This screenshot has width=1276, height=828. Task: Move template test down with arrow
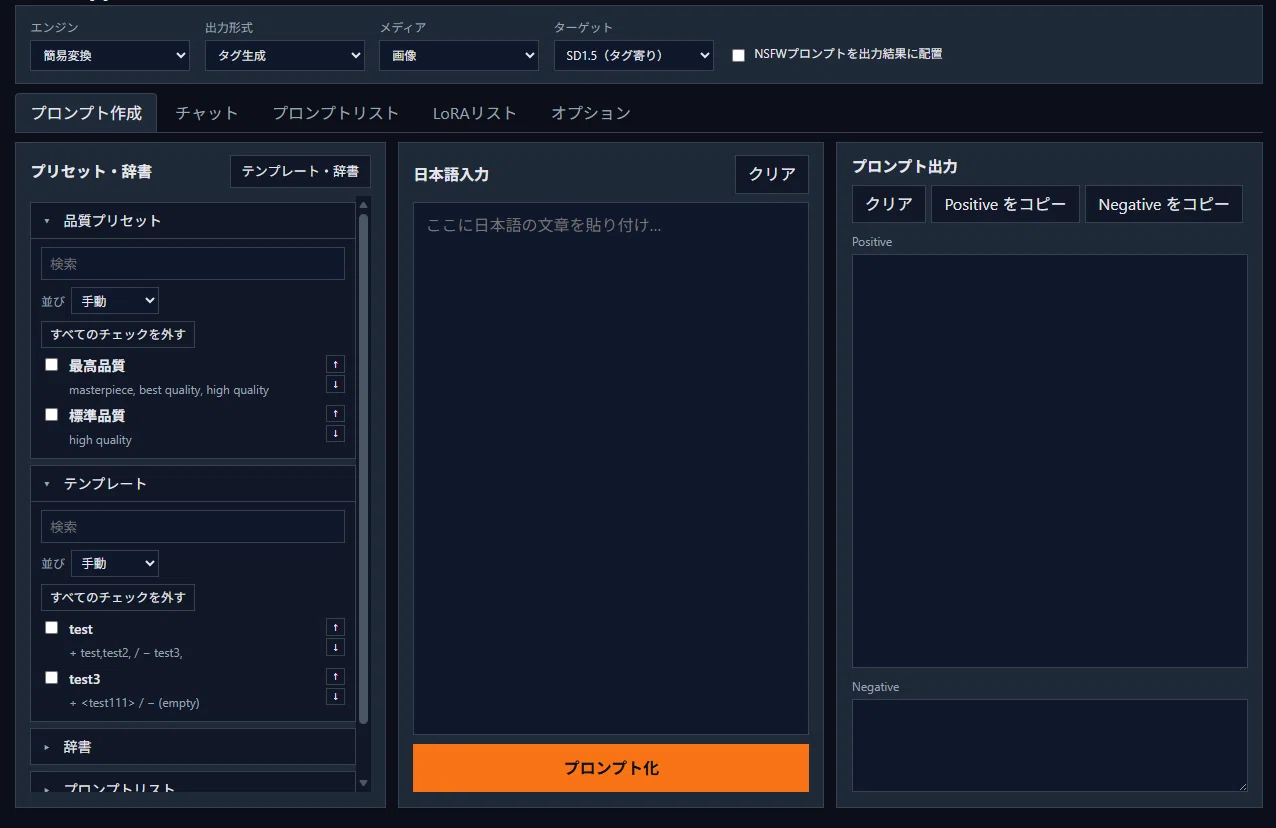click(335, 647)
